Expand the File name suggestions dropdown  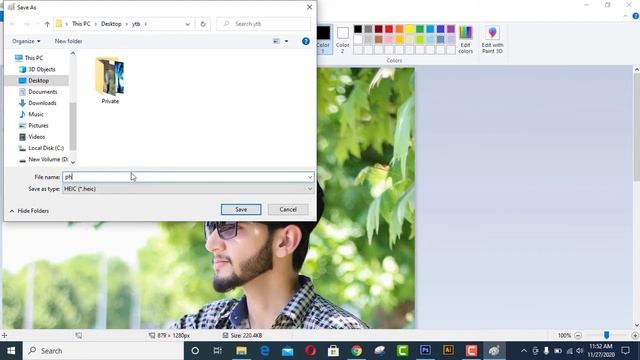coord(310,177)
